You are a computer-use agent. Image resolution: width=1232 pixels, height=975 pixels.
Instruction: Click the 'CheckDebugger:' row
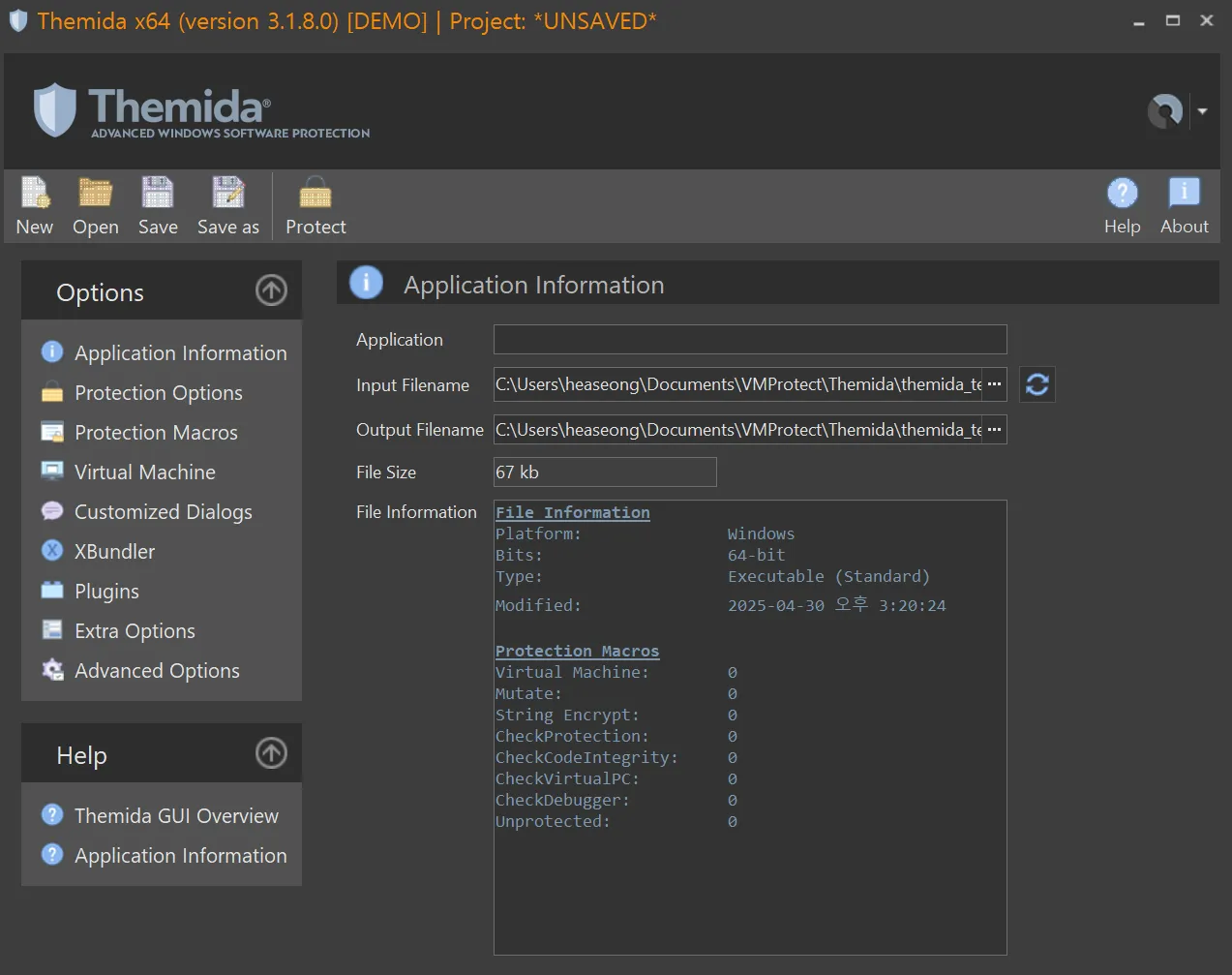click(616, 800)
